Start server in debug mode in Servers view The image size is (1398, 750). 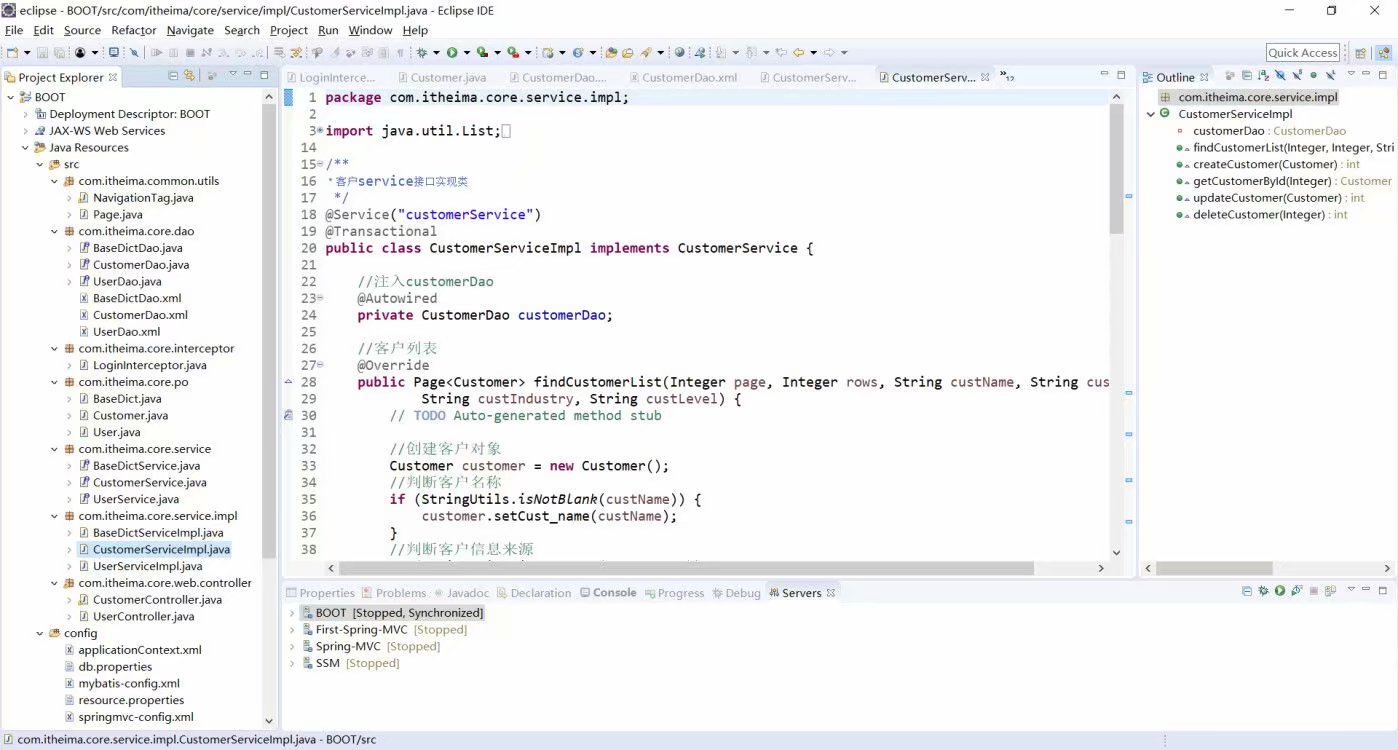pyautogui.click(x=1263, y=591)
